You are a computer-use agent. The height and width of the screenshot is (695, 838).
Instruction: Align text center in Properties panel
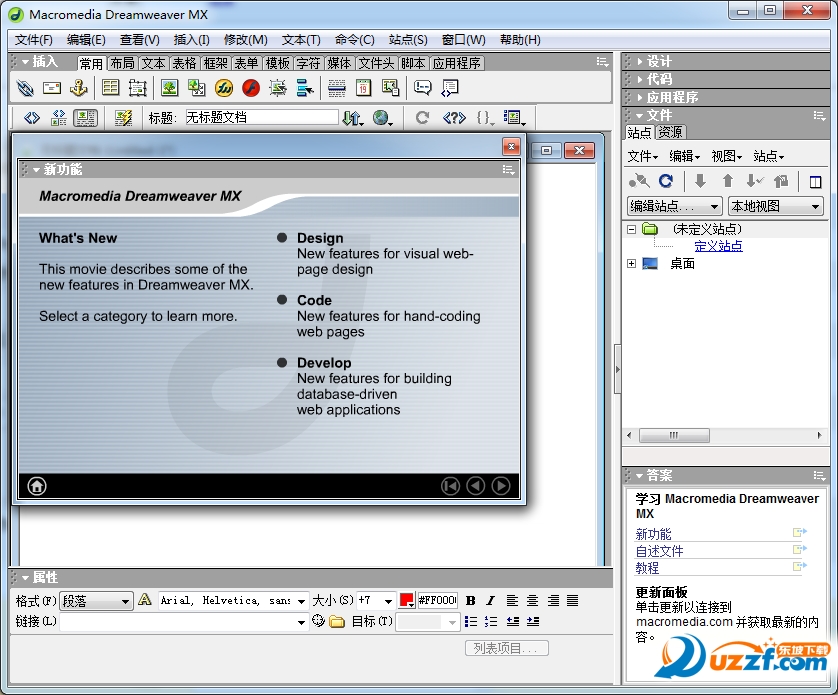coord(532,600)
